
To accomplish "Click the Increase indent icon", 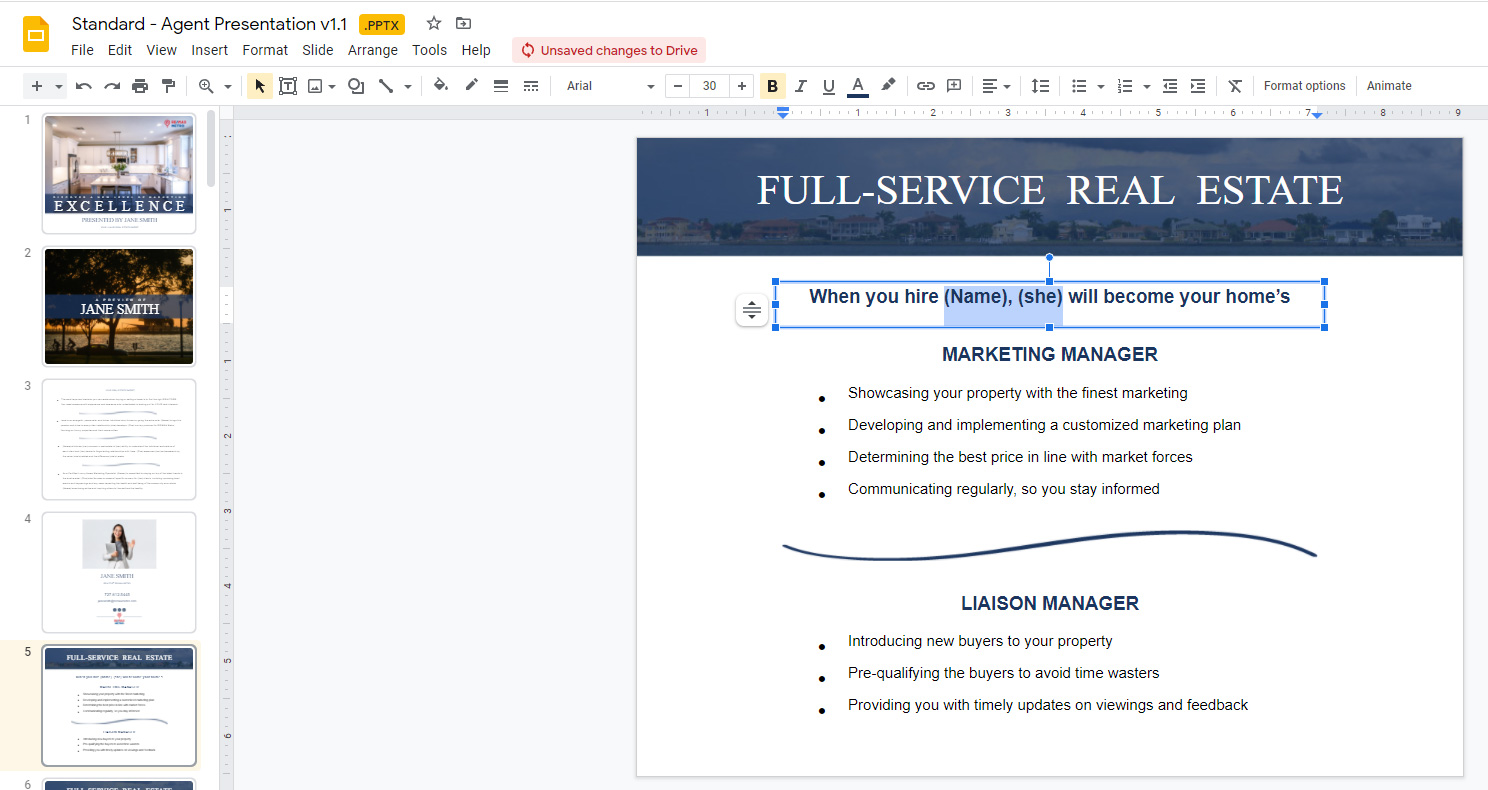I will (1198, 86).
